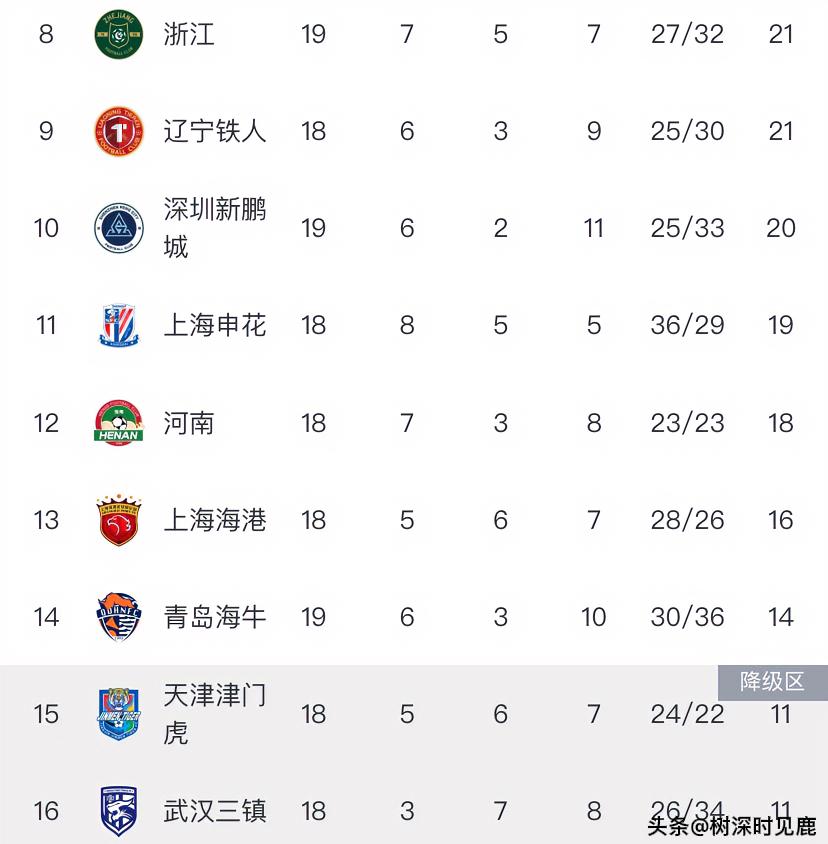Viewport: 828px width, 844px height.
Task: Open the 天津津门虎 team row
Action: (414, 714)
